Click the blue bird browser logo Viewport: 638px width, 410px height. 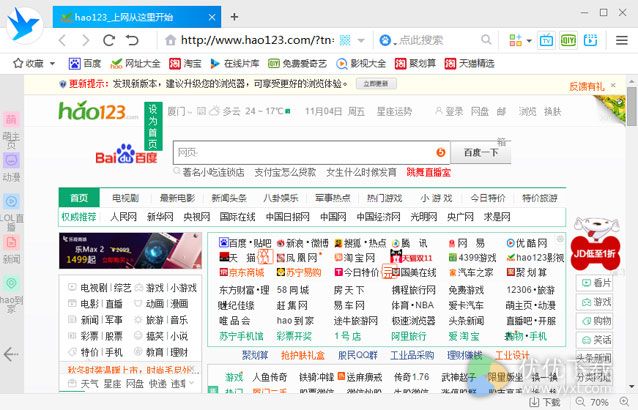(x=24, y=24)
